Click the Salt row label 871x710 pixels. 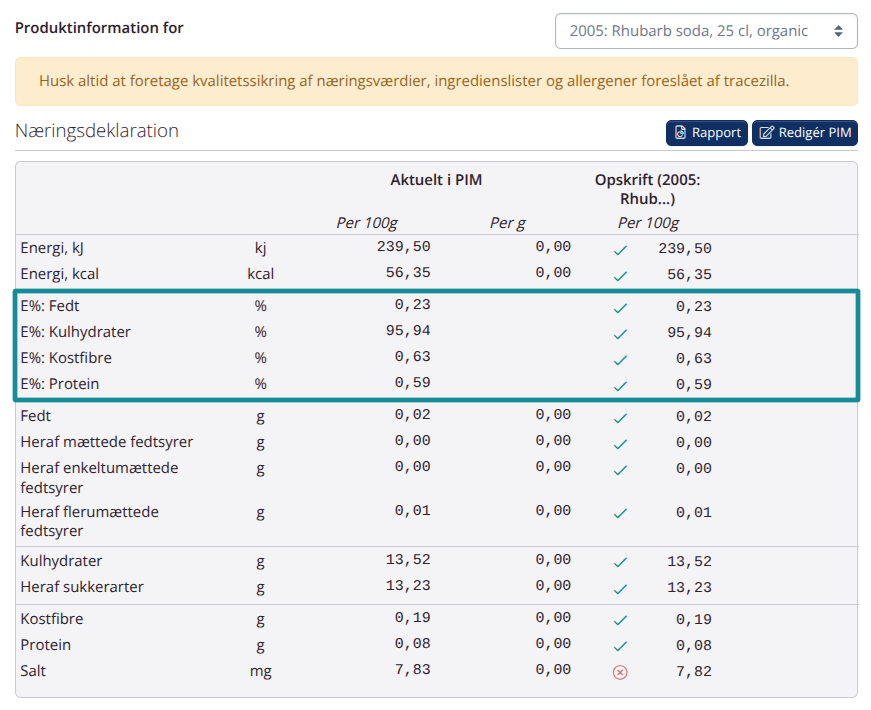35,671
